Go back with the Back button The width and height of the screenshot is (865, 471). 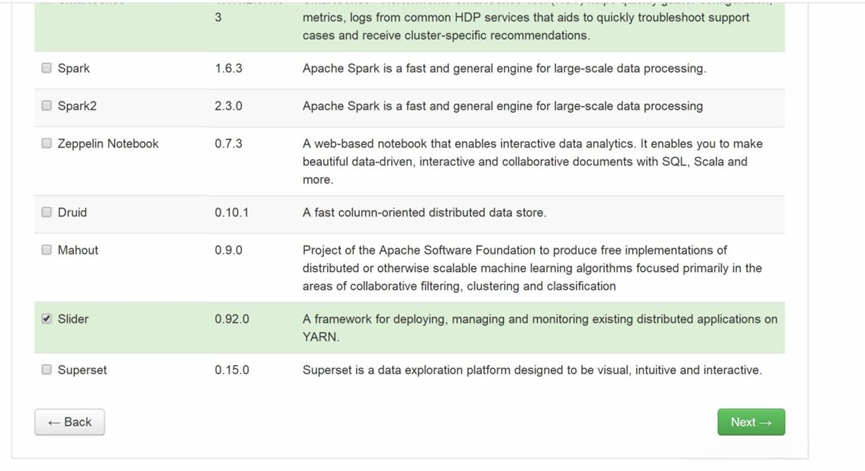(x=69, y=422)
